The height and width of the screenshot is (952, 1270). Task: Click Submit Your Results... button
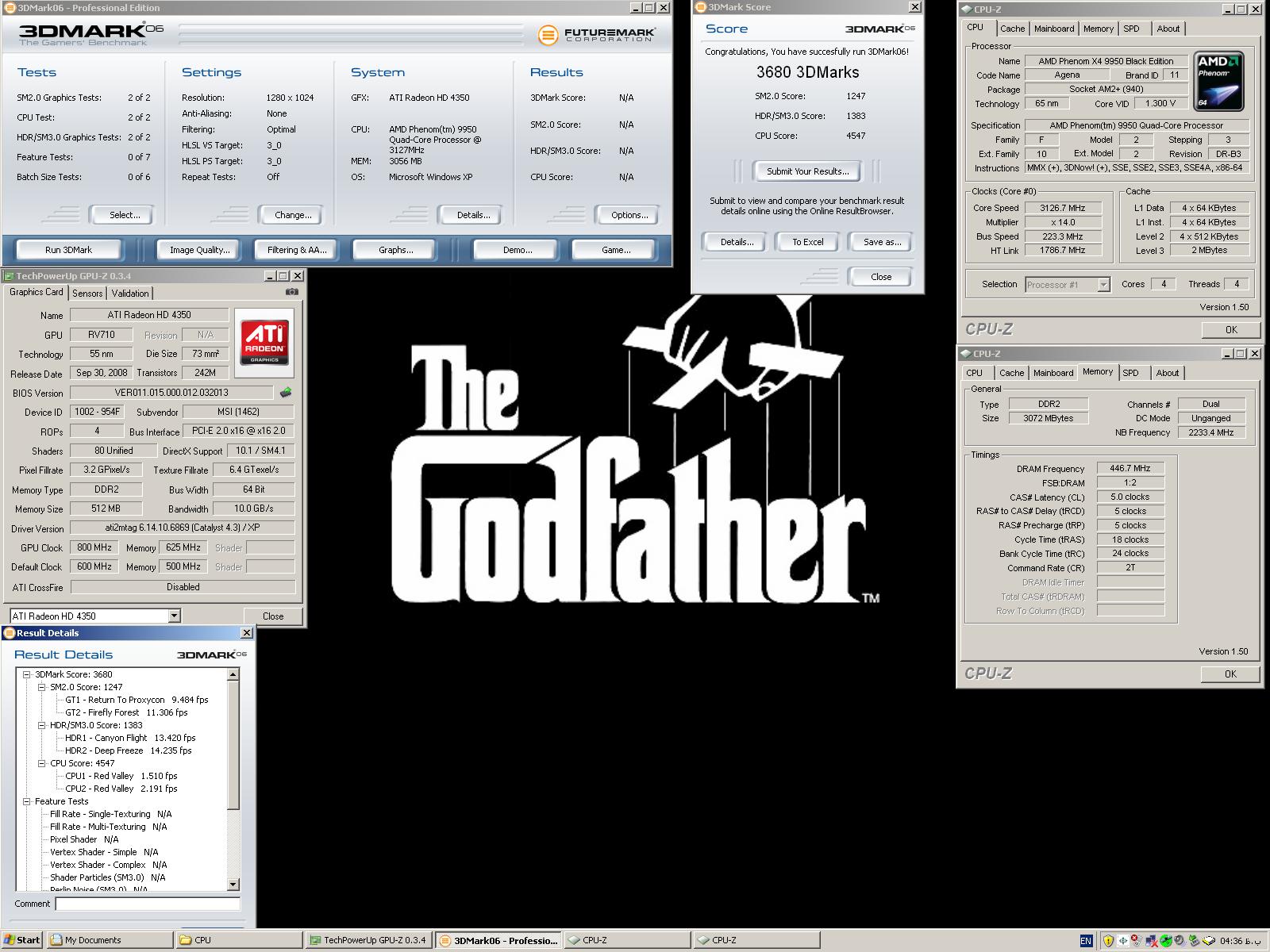point(807,171)
